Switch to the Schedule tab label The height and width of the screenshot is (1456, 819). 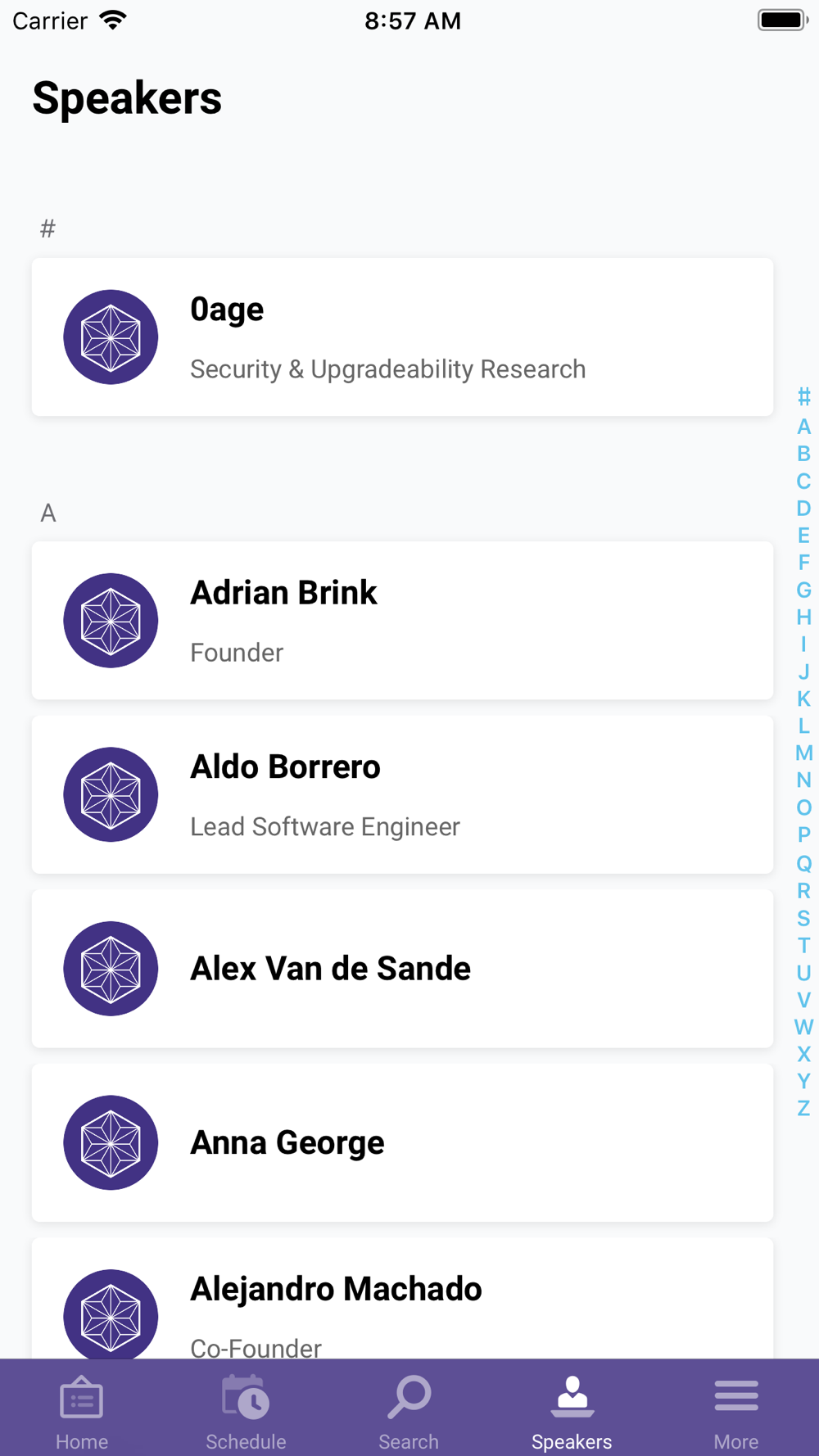click(x=246, y=1441)
